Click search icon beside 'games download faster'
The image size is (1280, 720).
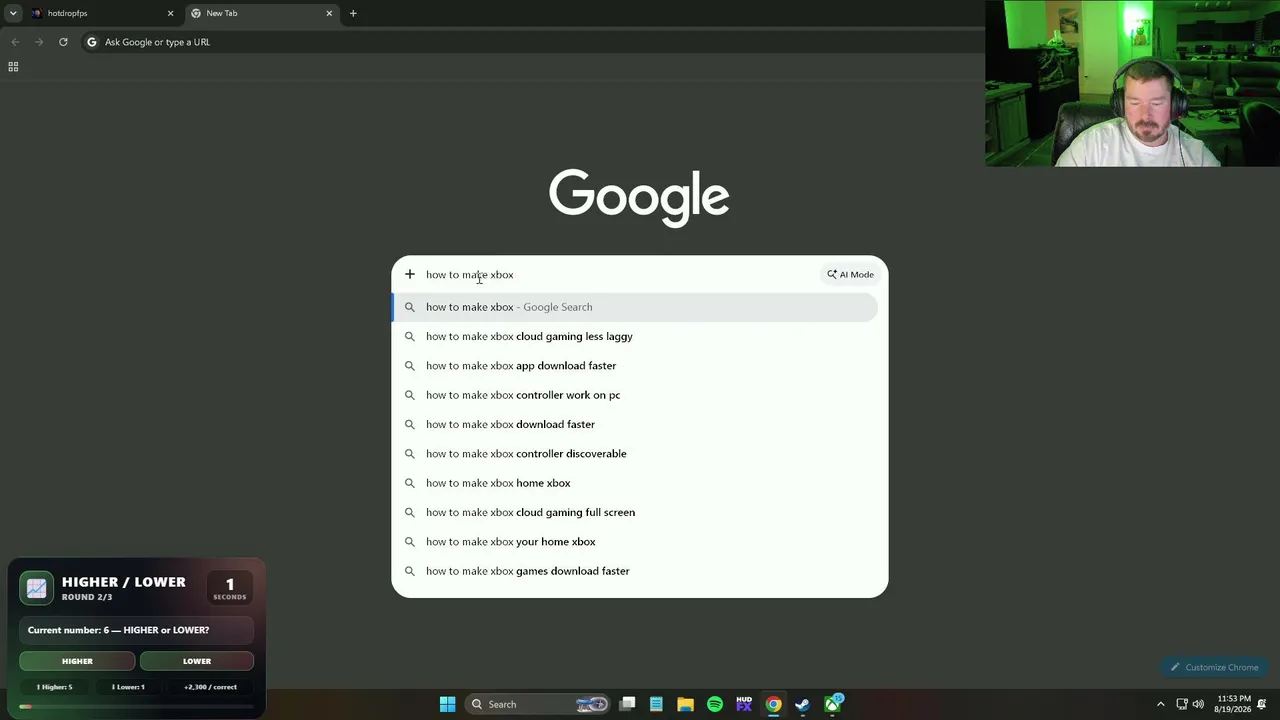pyautogui.click(x=410, y=571)
